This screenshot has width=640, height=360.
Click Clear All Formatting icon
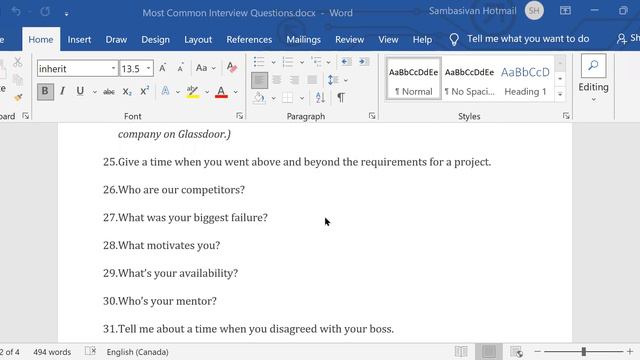232,67
